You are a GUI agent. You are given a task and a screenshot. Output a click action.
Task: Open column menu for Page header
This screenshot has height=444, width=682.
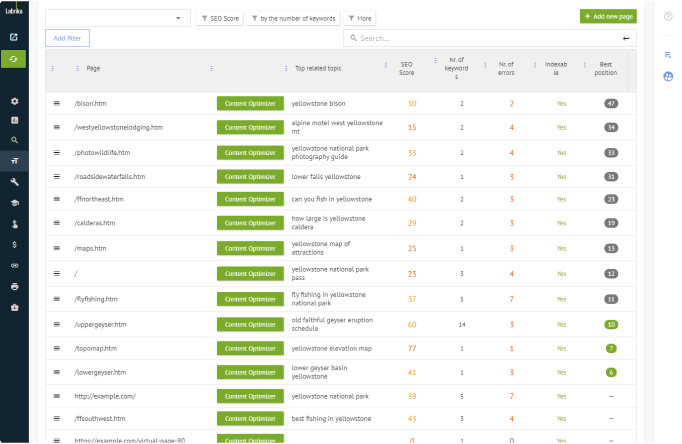[79, 68]
